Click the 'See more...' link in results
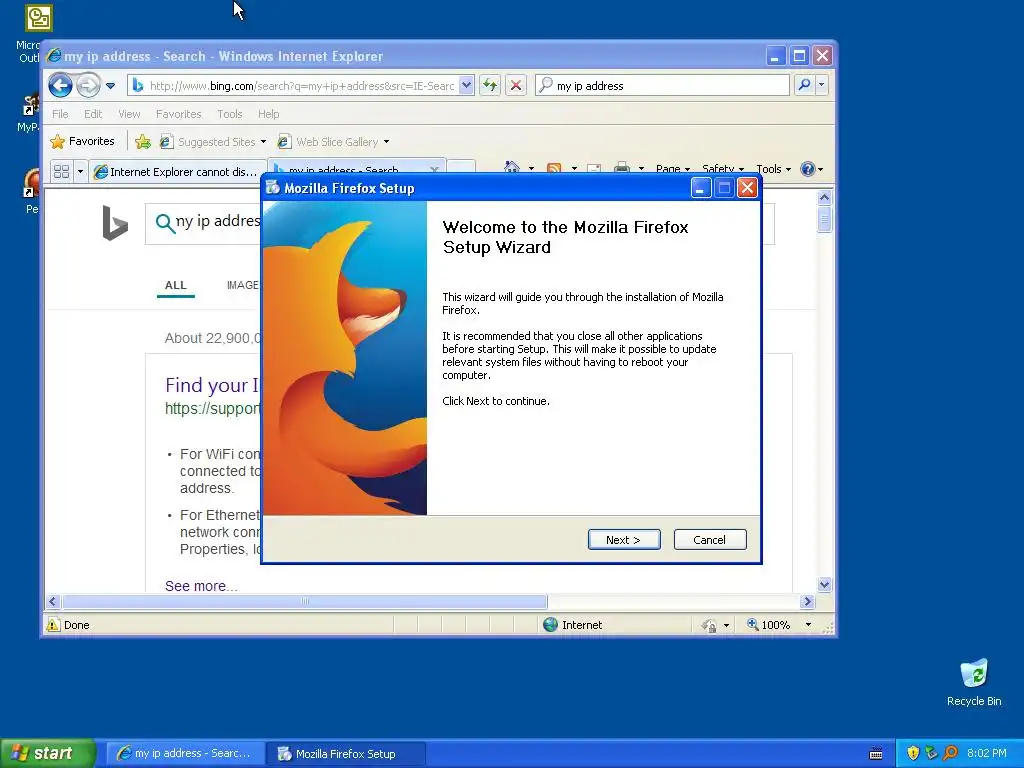 coord(201,586)
